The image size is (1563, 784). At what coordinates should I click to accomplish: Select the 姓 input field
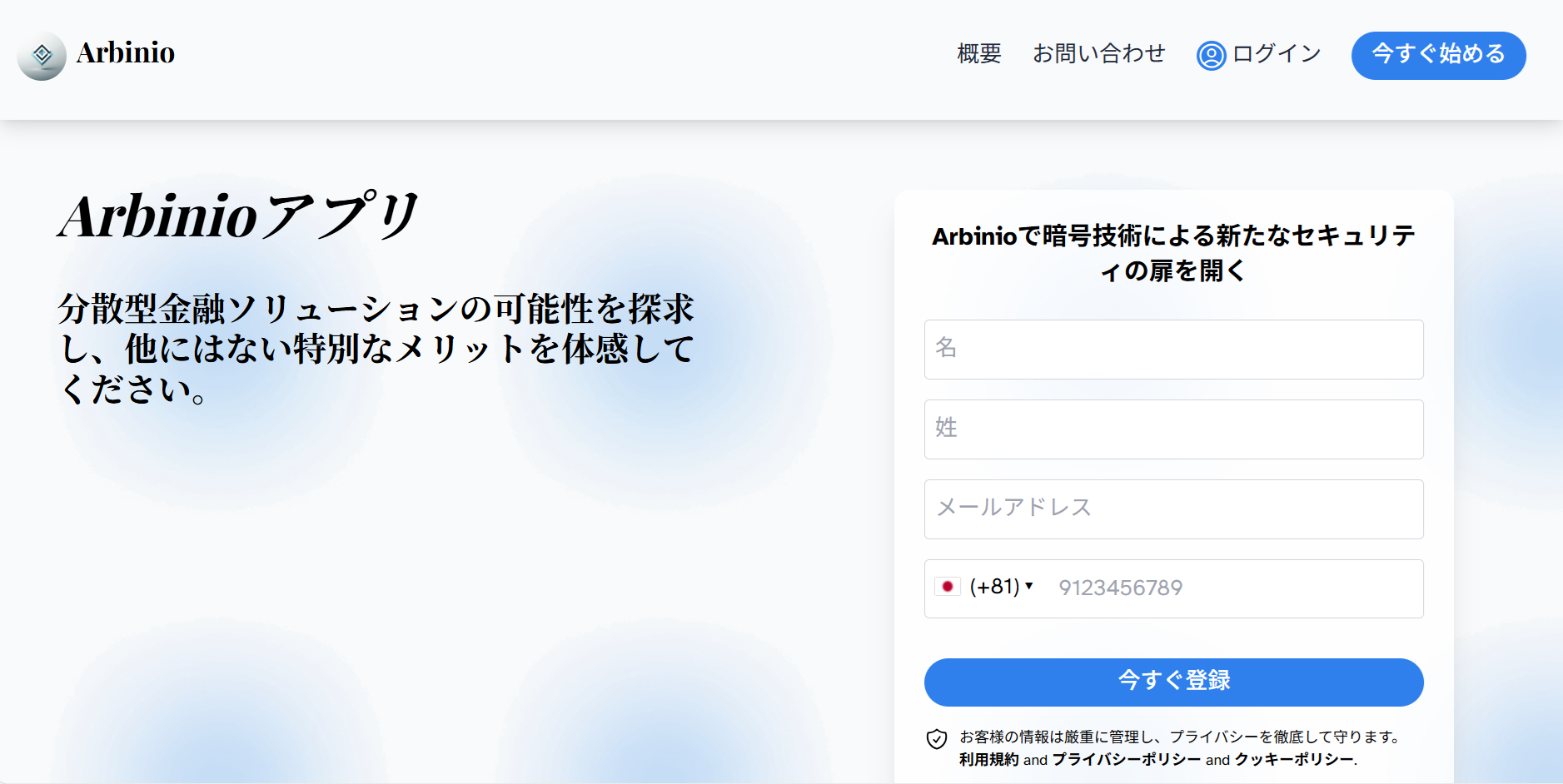(x=1173, y=429)
